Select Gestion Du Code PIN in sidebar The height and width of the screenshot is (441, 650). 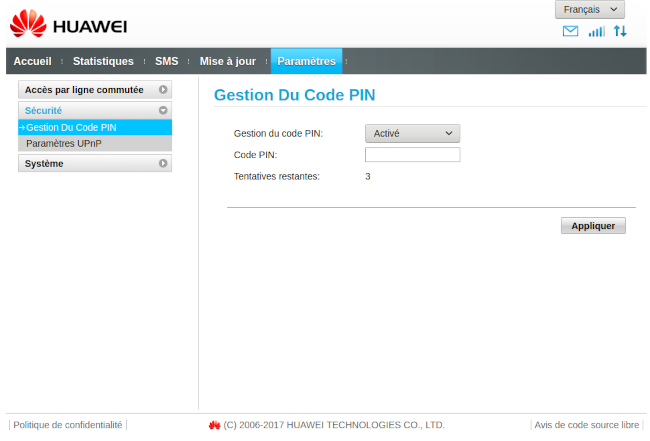72,127
